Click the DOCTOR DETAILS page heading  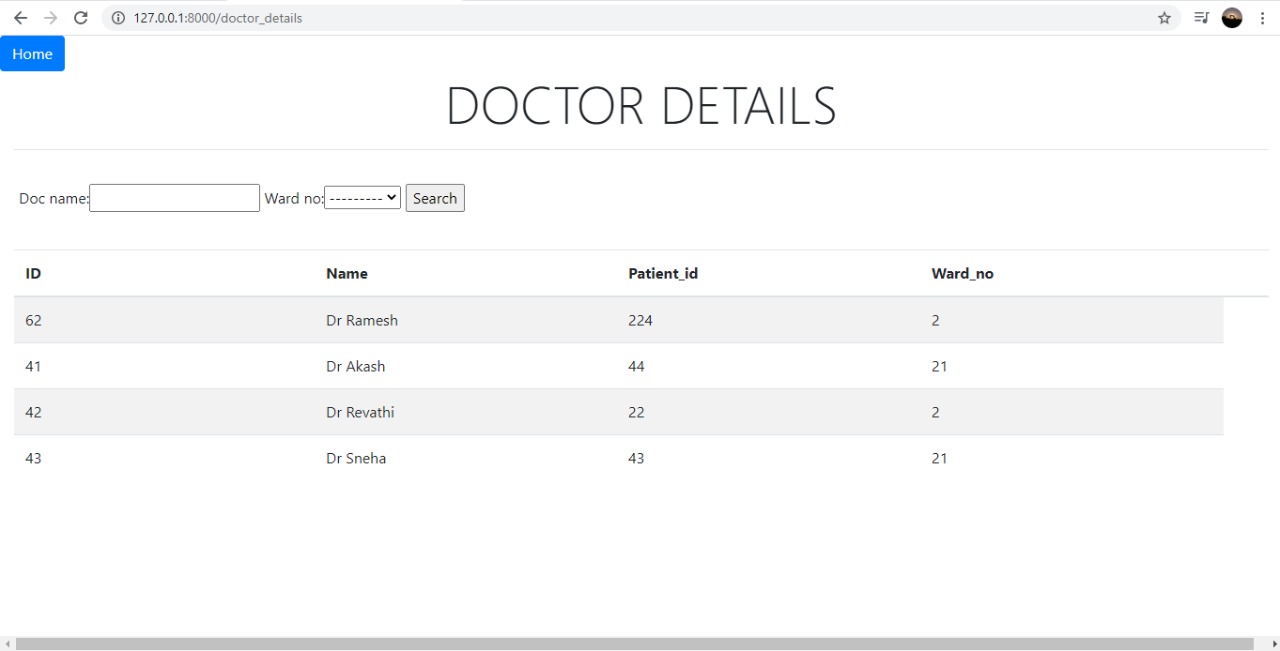point(640,104)
